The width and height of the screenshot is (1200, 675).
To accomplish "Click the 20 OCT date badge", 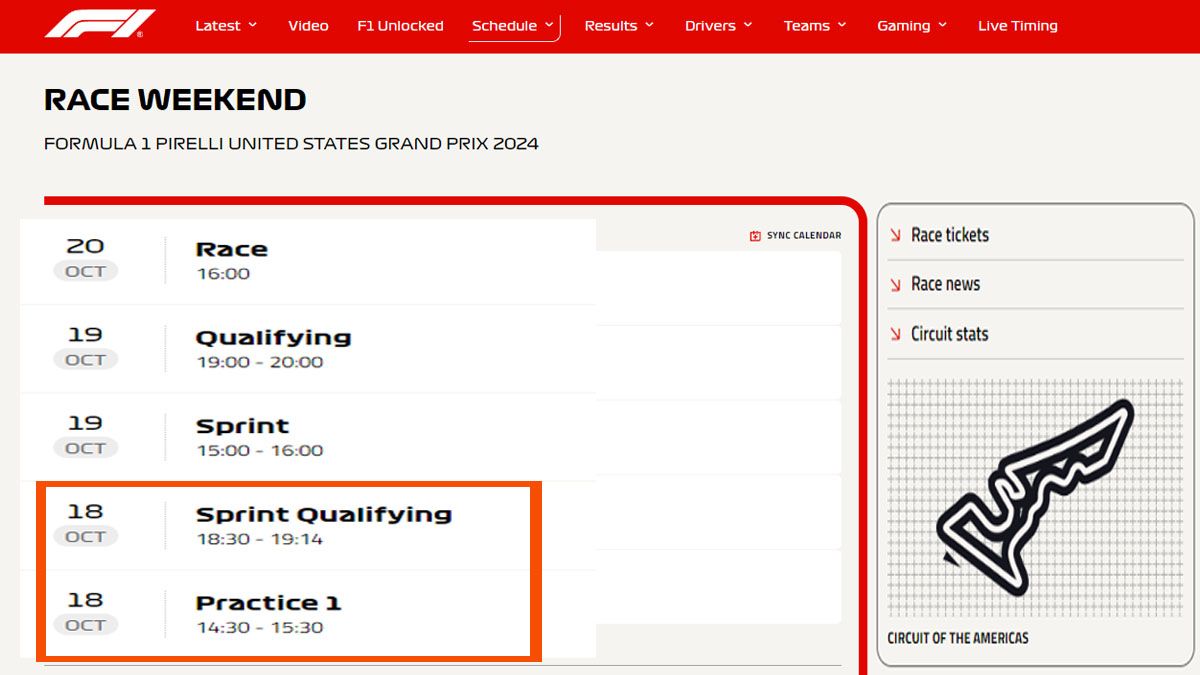I will pyautogui.click(x=85, y=258).
